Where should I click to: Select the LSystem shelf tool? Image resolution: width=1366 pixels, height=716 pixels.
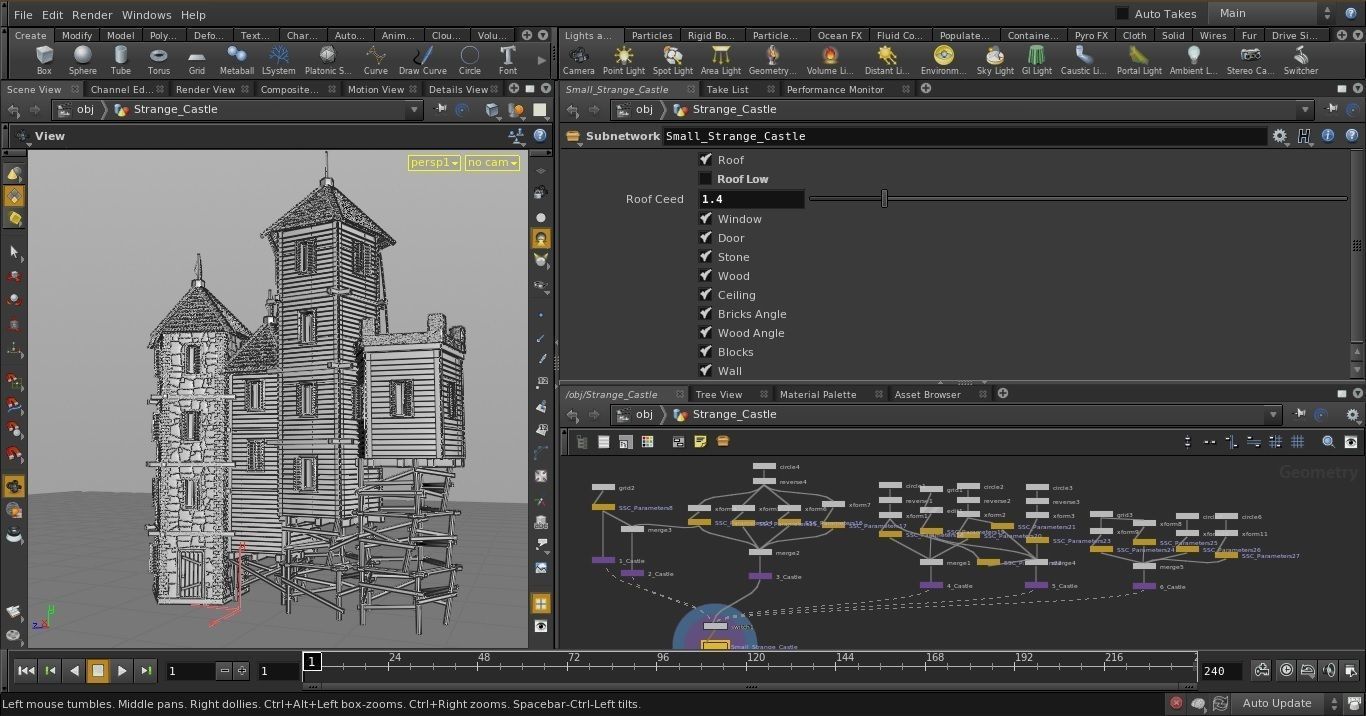278,60
